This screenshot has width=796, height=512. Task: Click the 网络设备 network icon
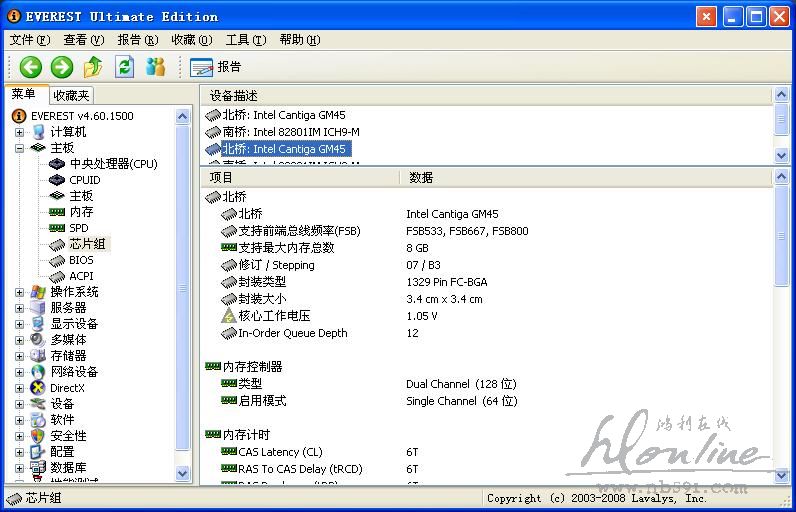coord(38,372)
